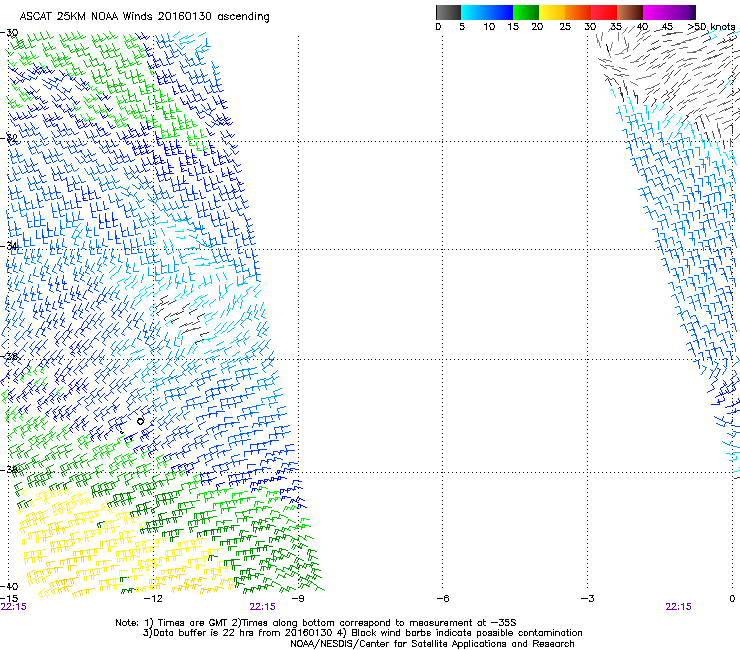Click the "-34" latitude label
740x650 pixels.
(x=9, y=246)
